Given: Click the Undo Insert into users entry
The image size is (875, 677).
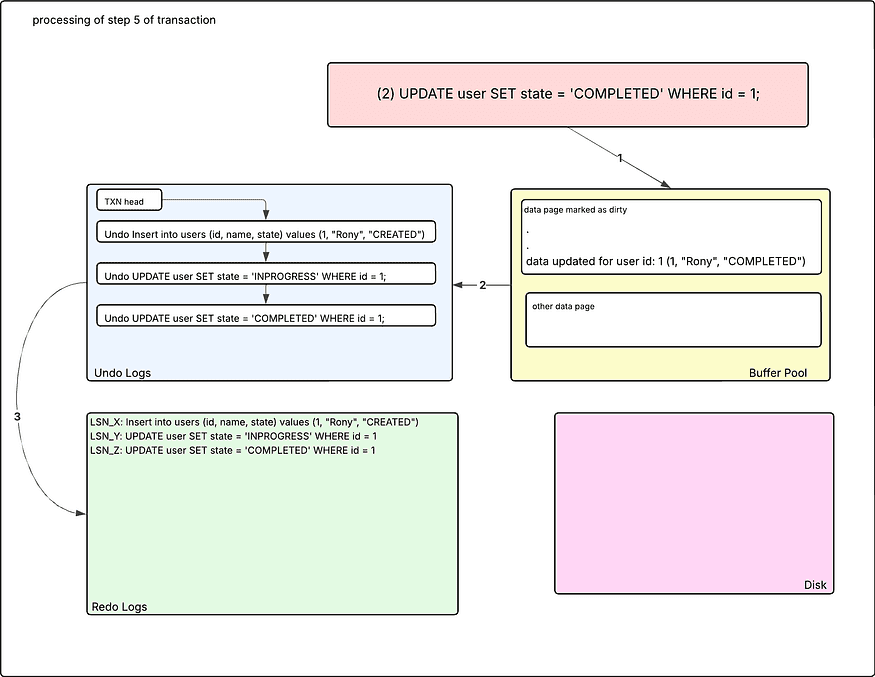Looking at the screenshot, I should (265, 234).
